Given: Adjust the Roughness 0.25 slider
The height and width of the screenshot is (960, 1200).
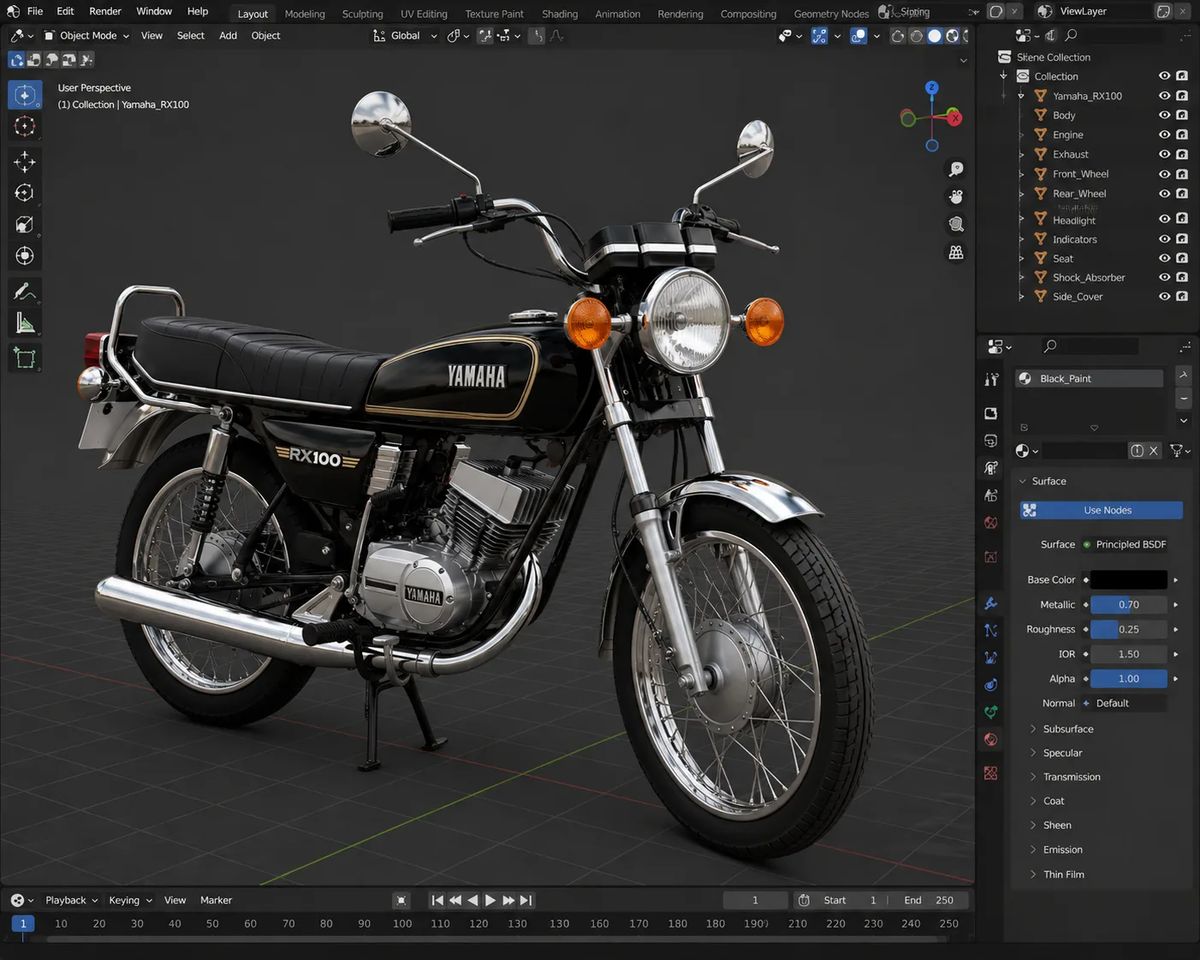Looking at the screenshot, I should [1128, 630].
